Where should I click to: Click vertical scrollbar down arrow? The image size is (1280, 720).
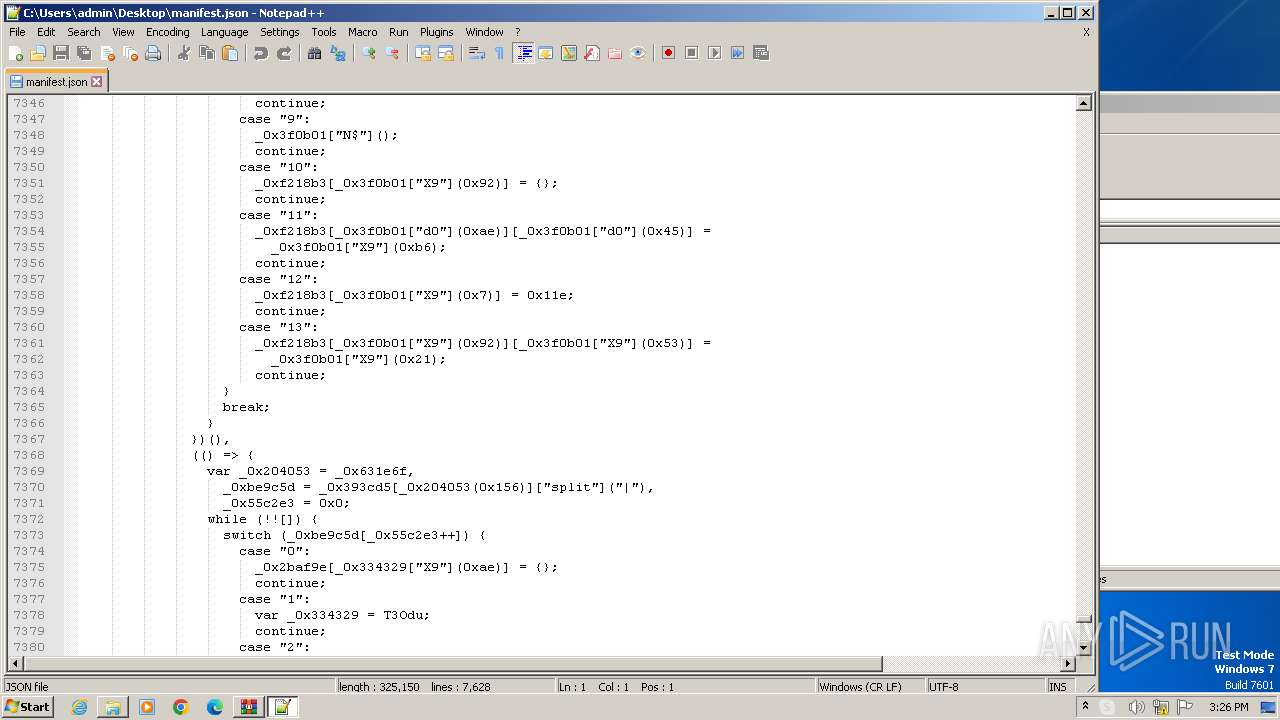point(1084,648)
